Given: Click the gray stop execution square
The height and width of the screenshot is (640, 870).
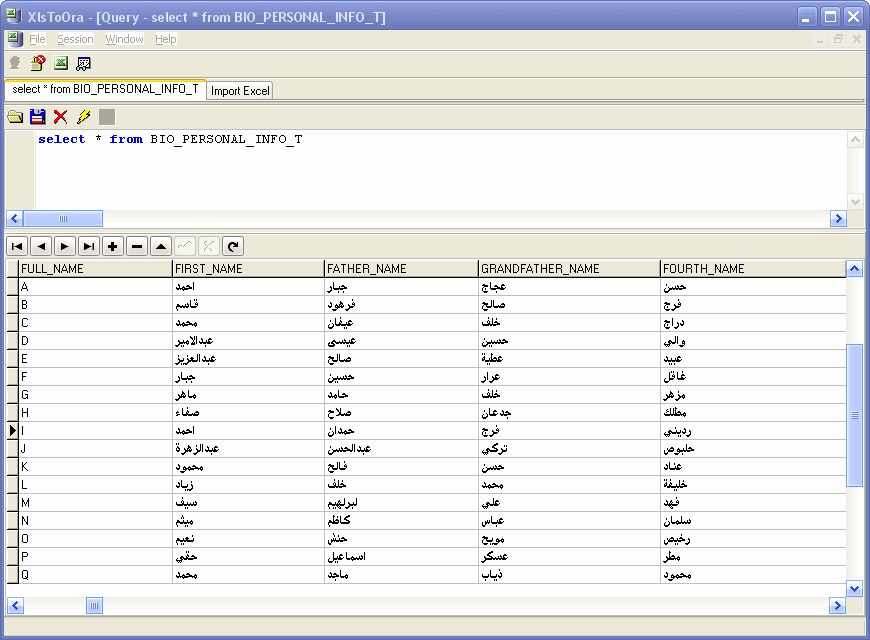Looking at the screenshot, I should (107, 117).
